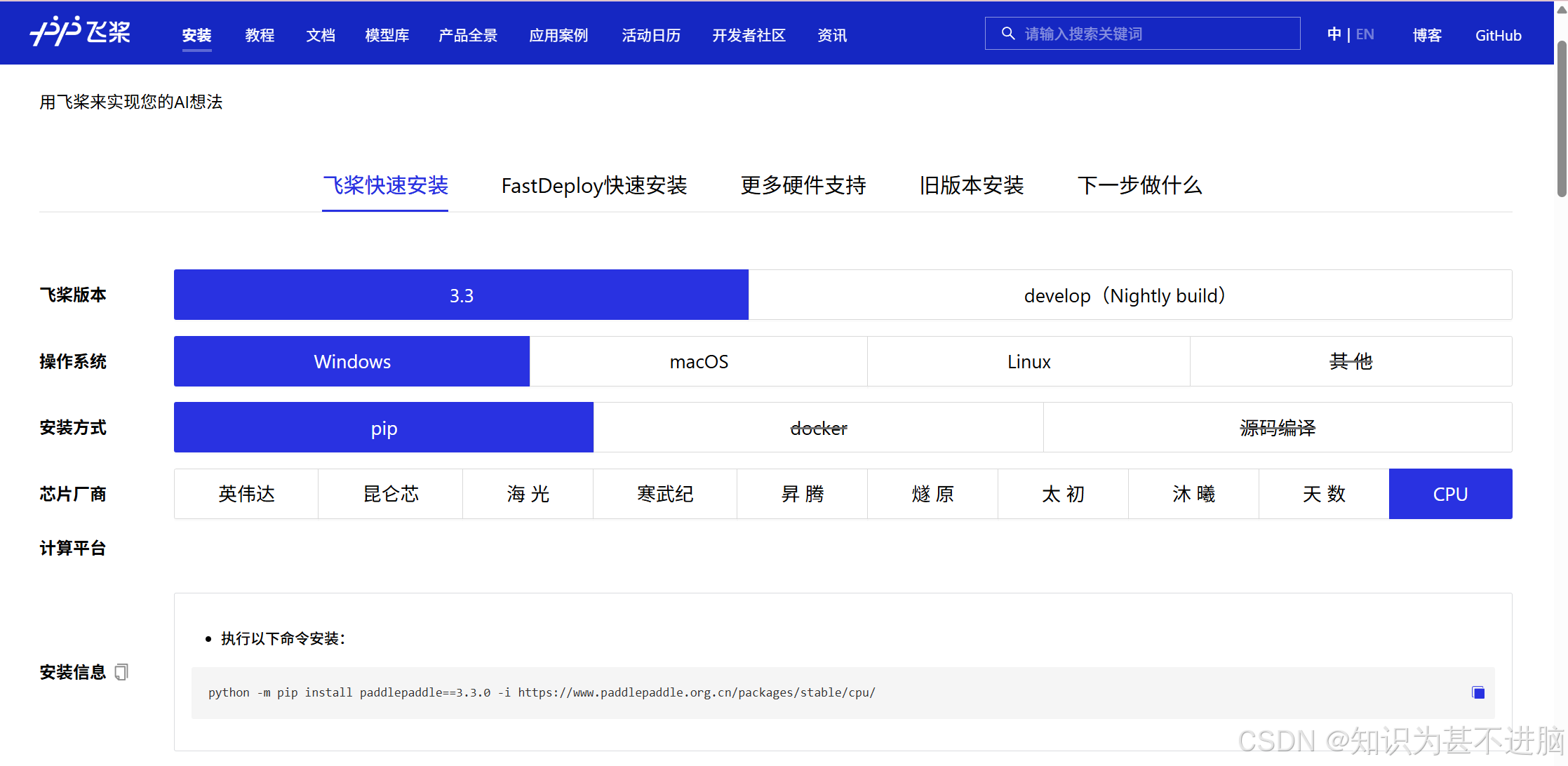
Task: Open the 资讯 nav item
Action: tap(832, 35)
